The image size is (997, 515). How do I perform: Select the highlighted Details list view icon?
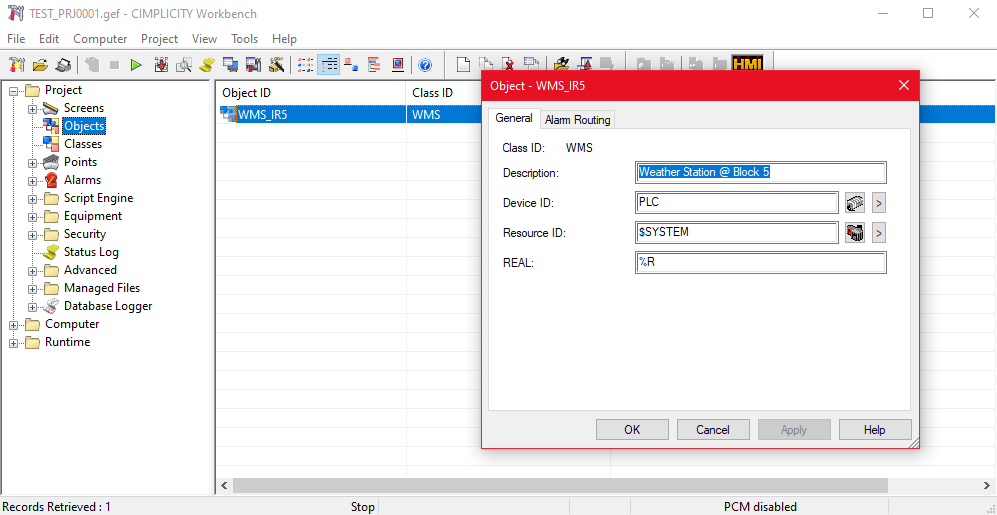tap(328, 64)
